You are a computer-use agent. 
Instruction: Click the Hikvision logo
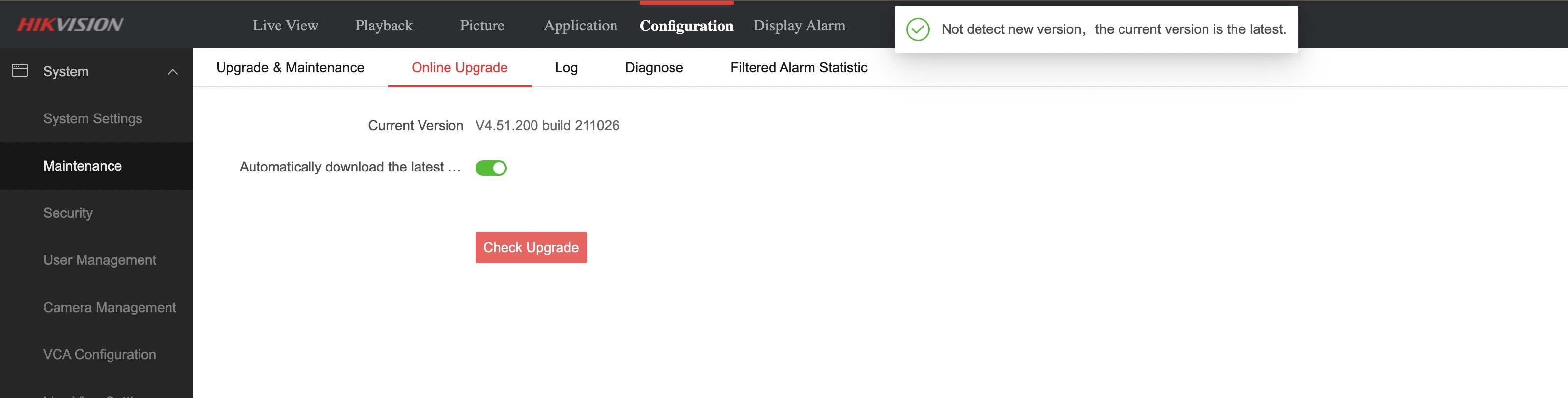pyautogui.click(x=70, y=25)
